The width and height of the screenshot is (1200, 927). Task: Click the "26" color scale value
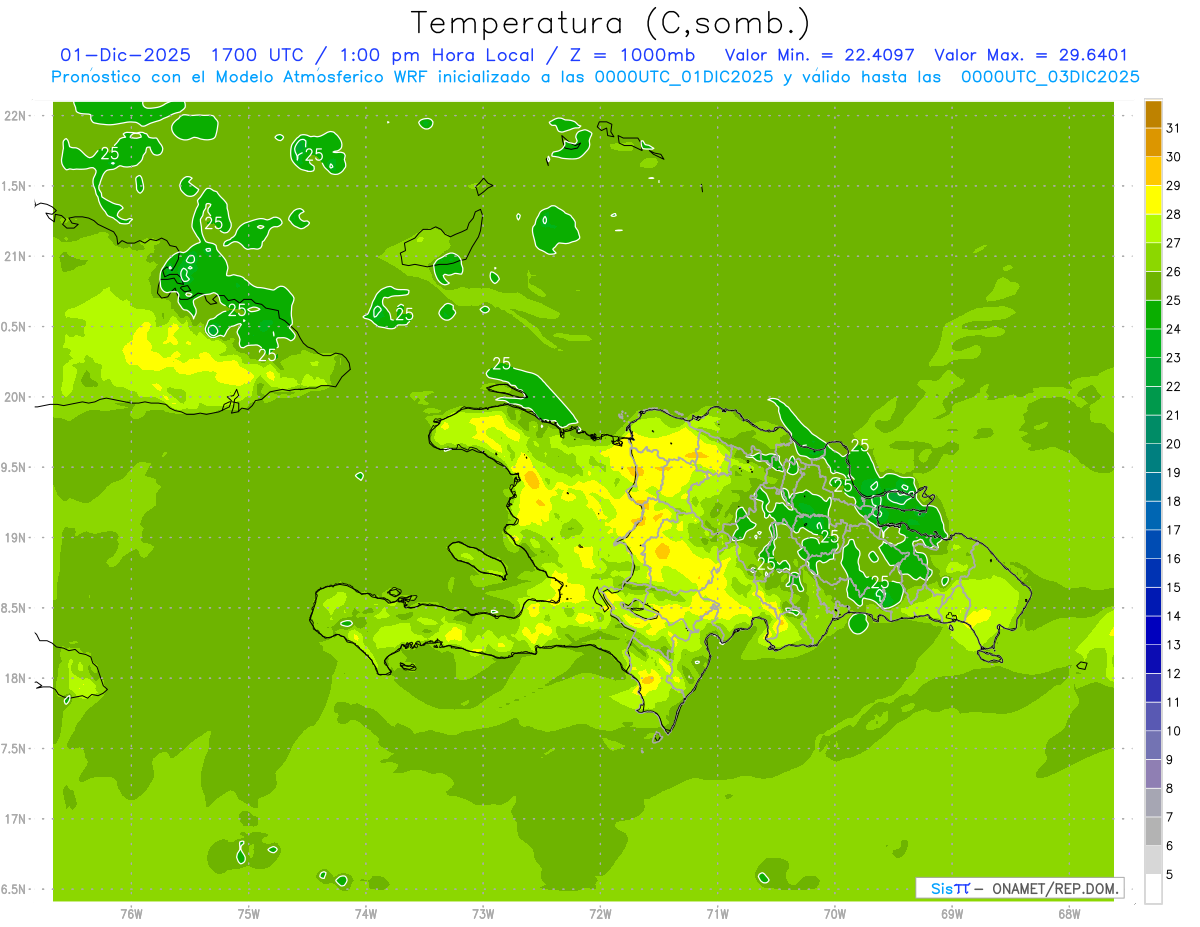[x=1174, y=271]
